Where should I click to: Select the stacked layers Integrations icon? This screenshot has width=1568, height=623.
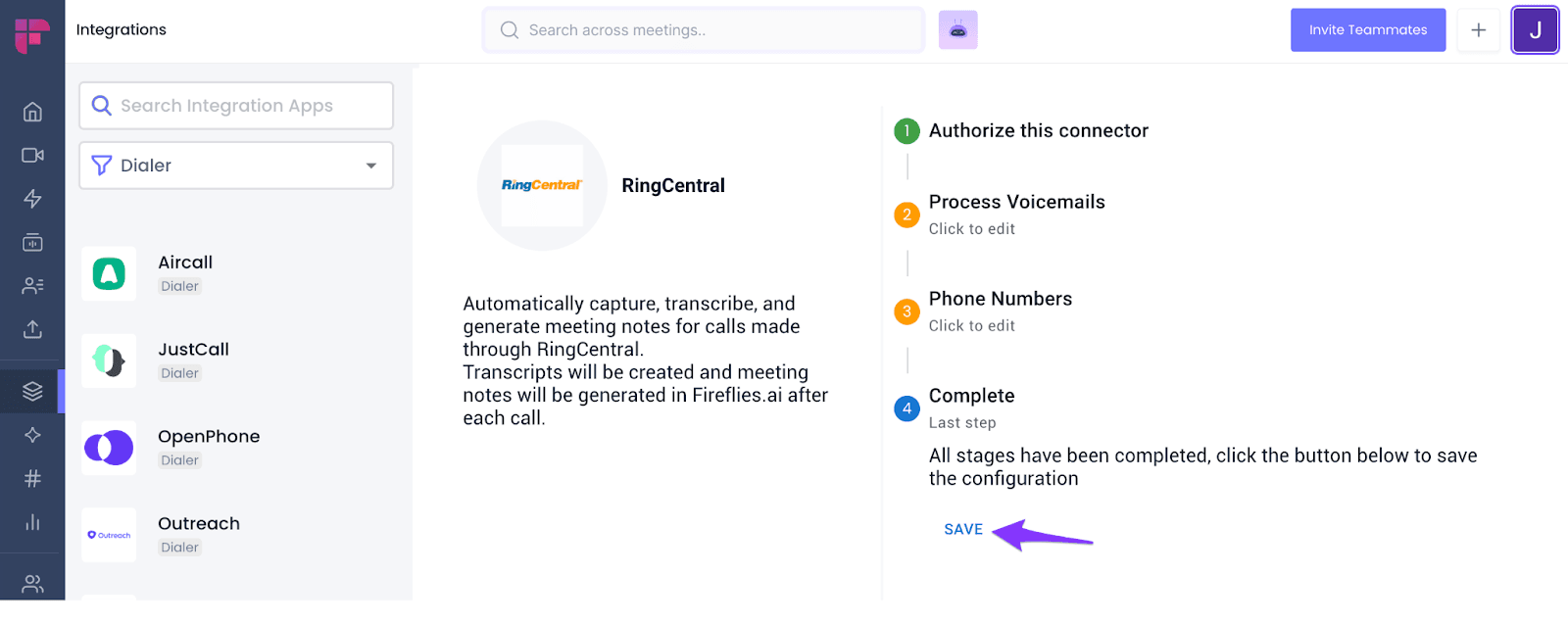pyautogui.click(x=32, y=391)
